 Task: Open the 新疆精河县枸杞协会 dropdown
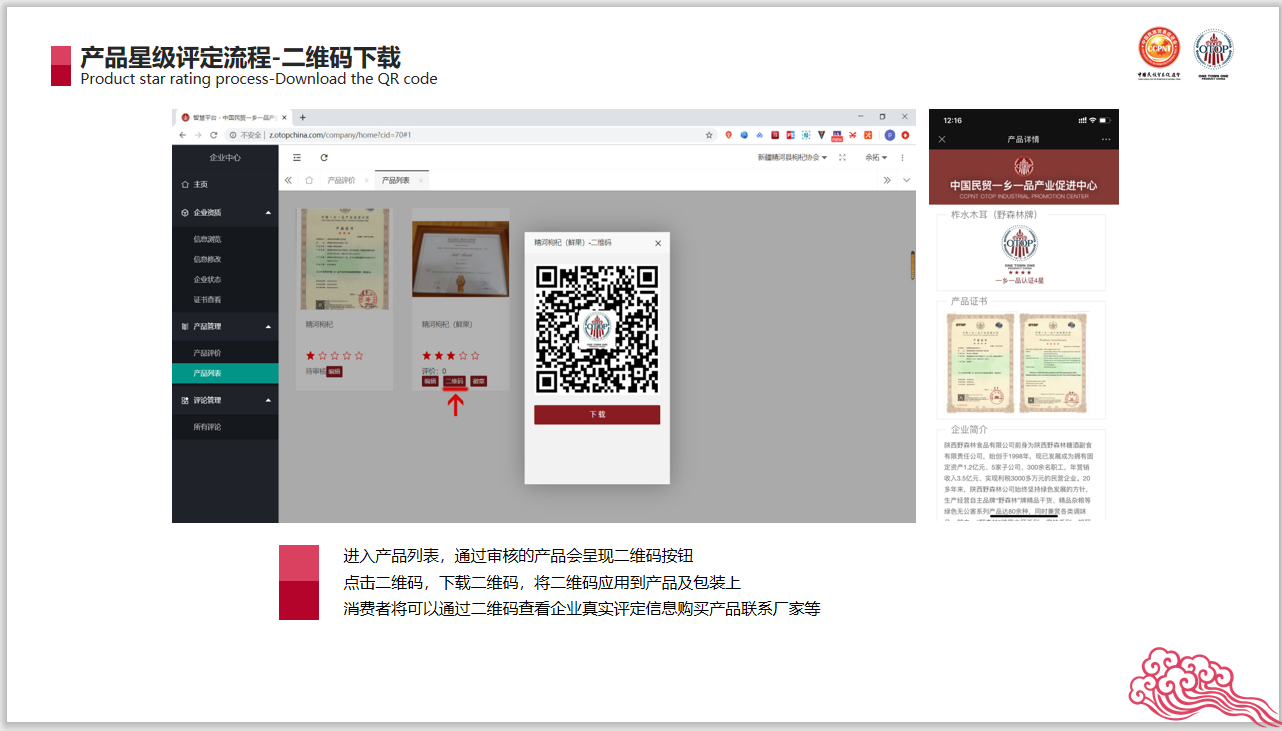[x=792, y=157]
